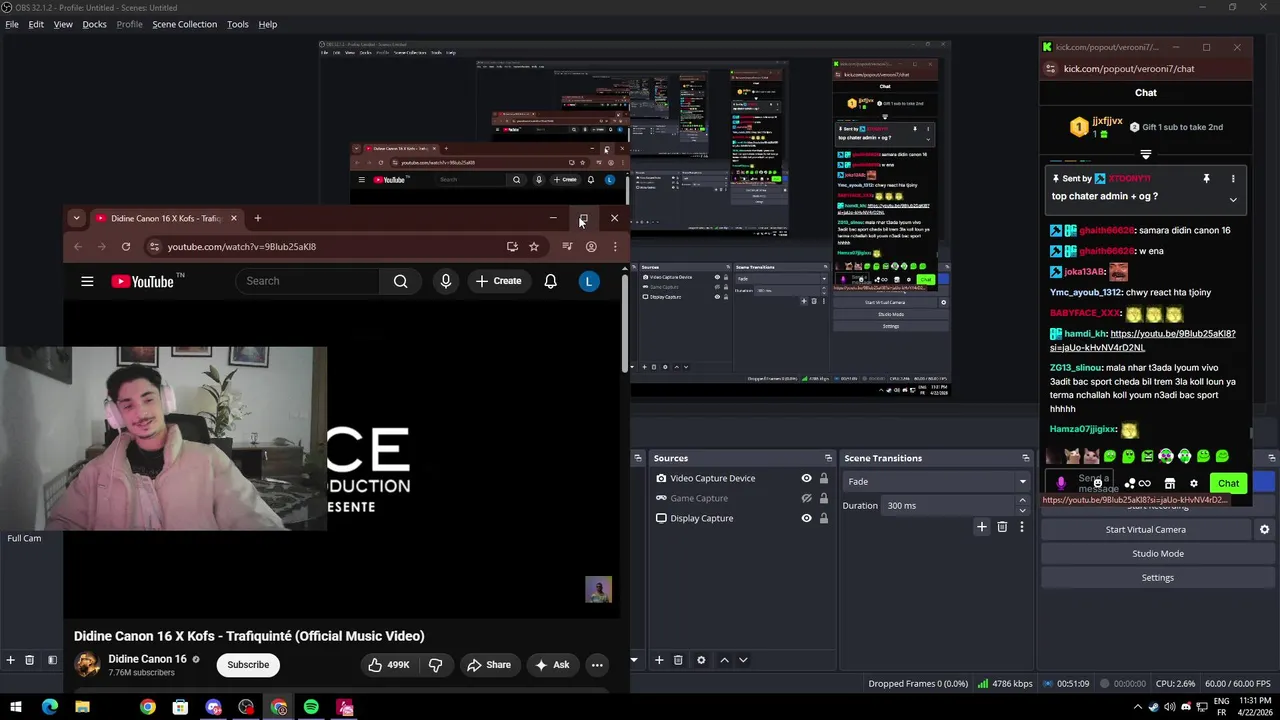Viewport: 1280px width, 720px height.
Task: Open the Tools menu in OBS
Action: click(x=238, y=24)
